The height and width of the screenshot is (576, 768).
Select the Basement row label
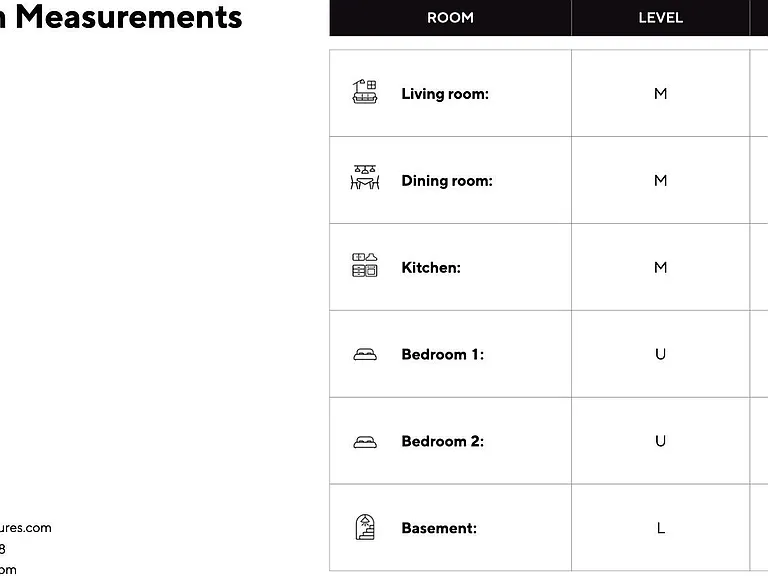tap(439, 528)
